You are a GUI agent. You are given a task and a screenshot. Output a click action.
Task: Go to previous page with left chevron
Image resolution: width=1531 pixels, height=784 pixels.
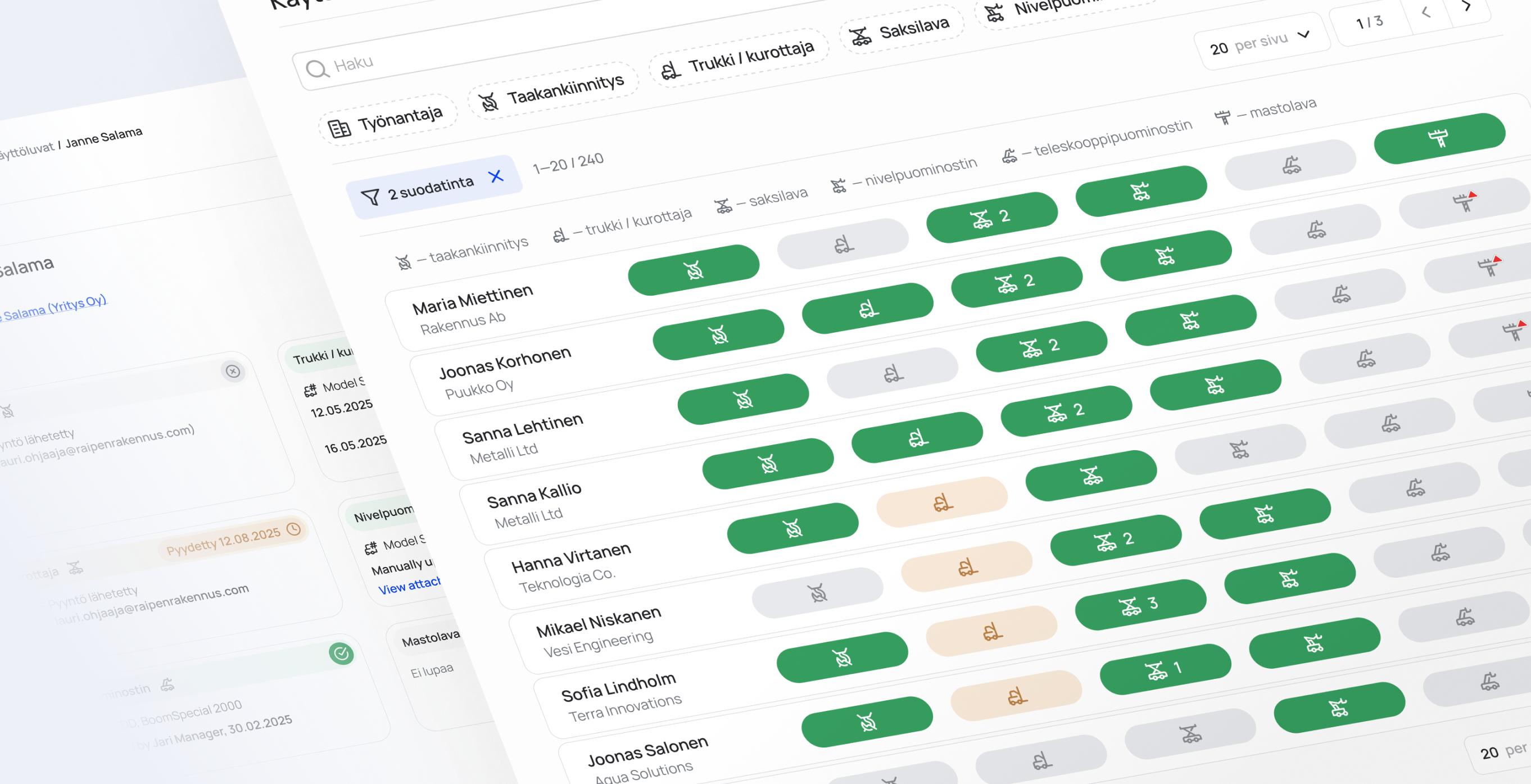[1426, 12]
